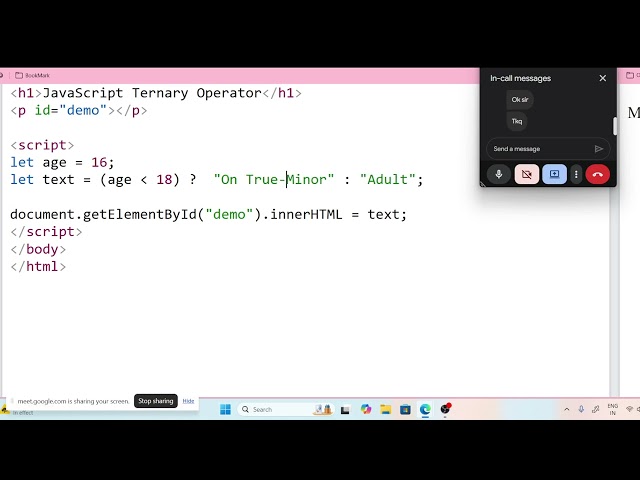
Task: Click the closing </body> tag
Action: coord(38,249)
